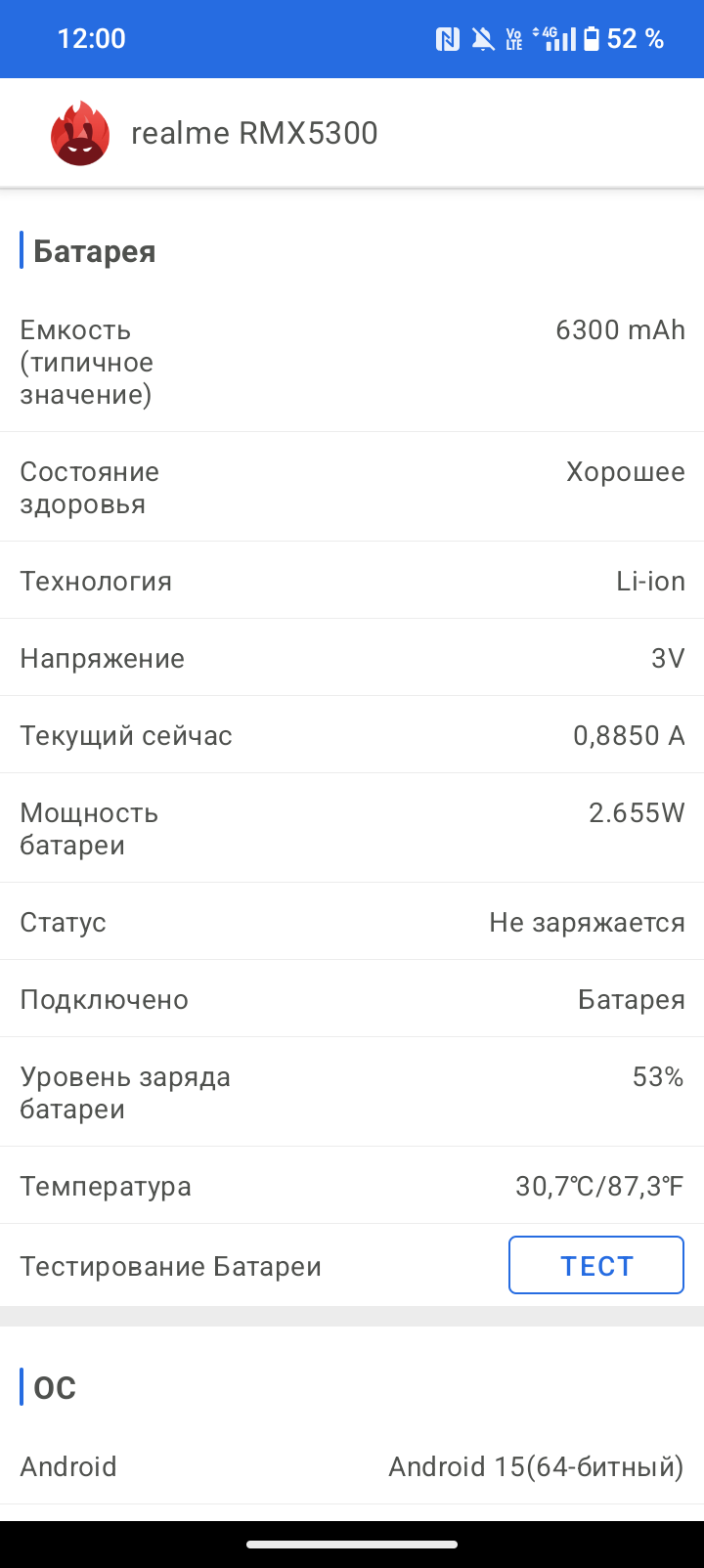Tap the battery icon in status bar
Image resolution: width=704 pixels, height=1568 pixels.
(592, 39)
